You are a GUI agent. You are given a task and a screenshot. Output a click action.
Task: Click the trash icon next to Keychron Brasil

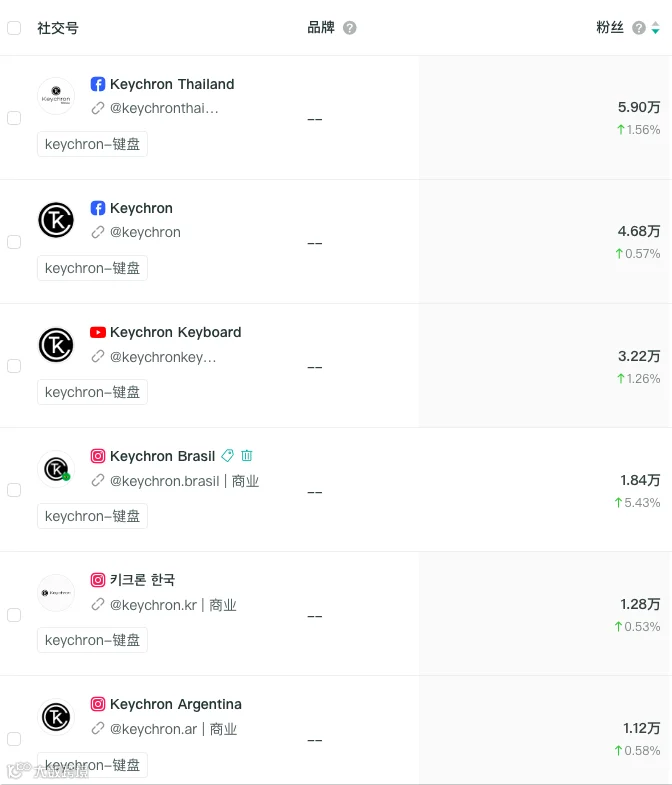point(247,456)
